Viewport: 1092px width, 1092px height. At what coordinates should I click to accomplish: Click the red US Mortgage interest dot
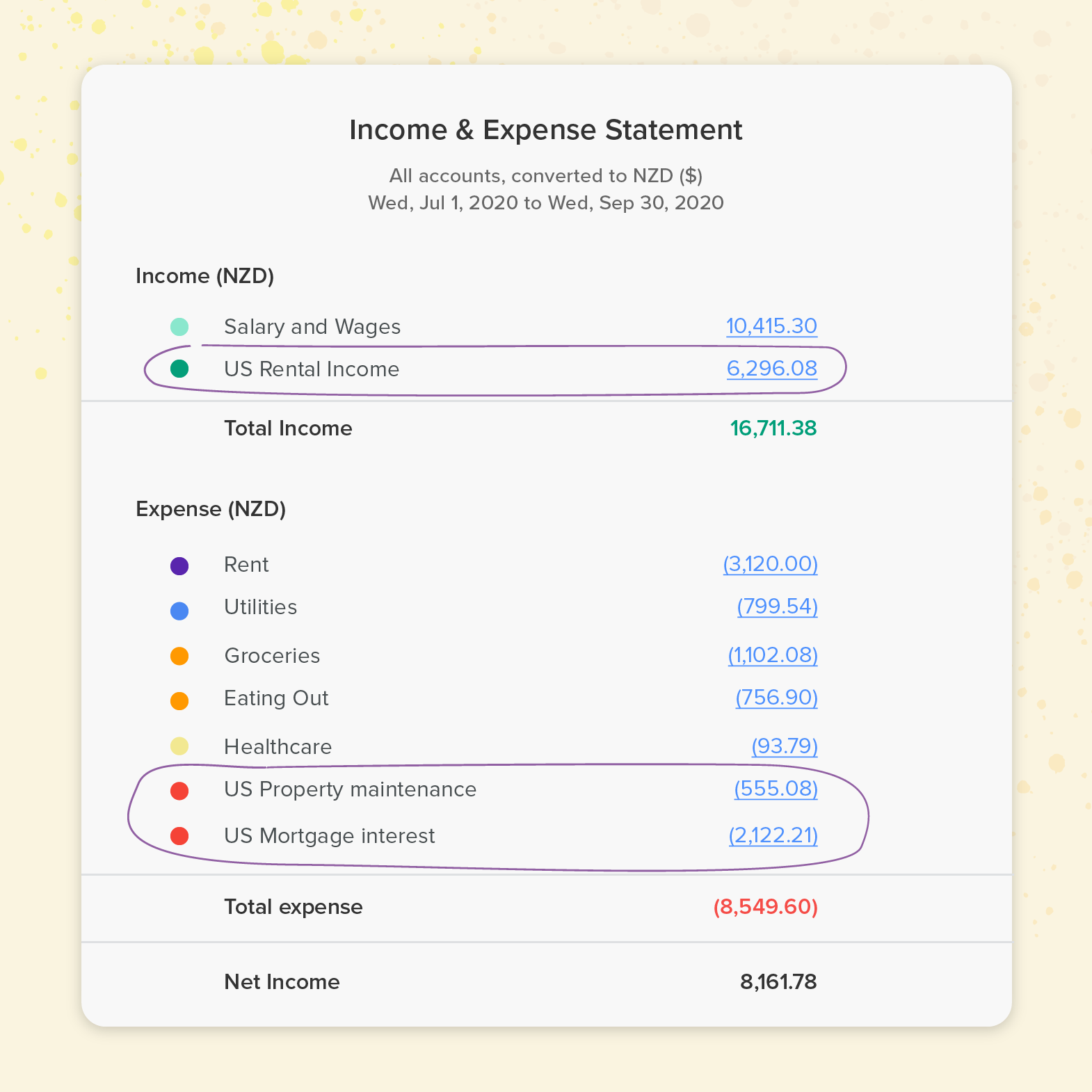click(179, 836)
